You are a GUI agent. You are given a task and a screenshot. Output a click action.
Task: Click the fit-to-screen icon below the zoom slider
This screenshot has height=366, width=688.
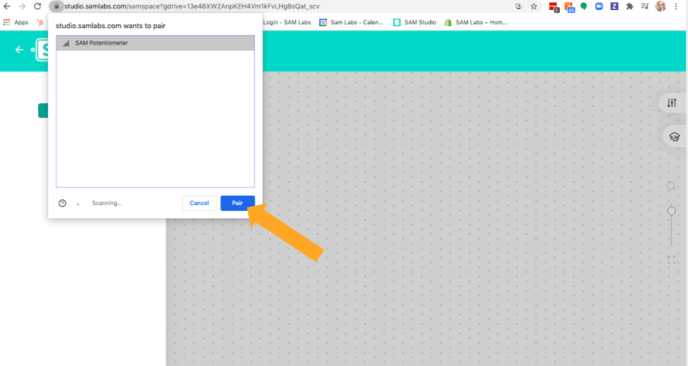pos(671,259)
